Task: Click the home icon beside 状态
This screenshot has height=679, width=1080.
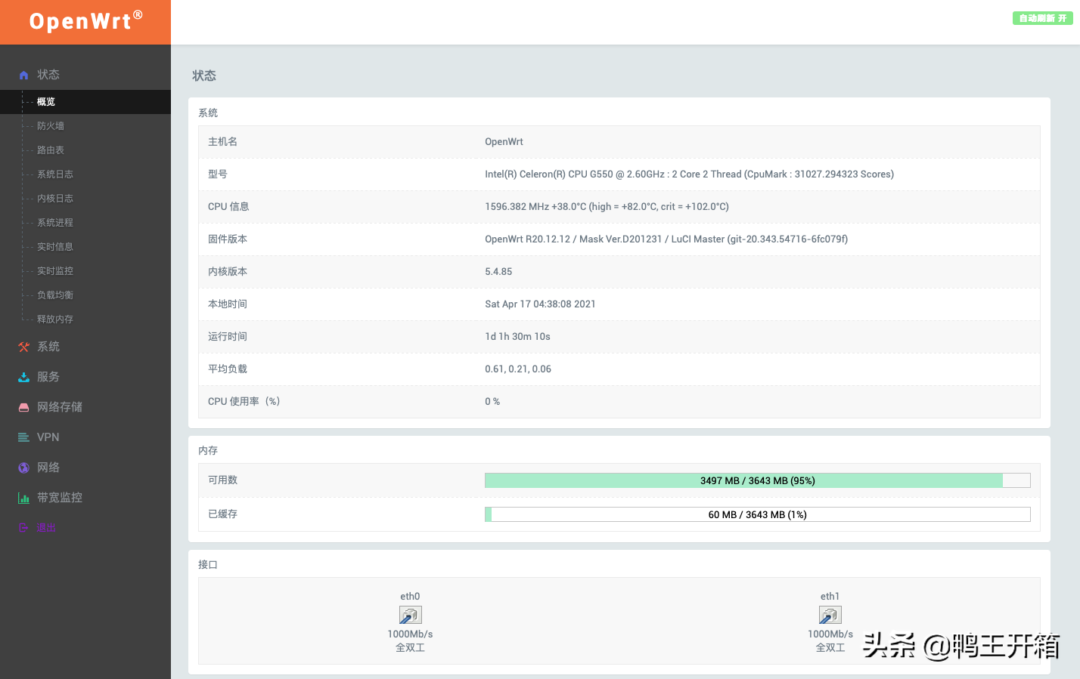Action: [x=23, y=75]
